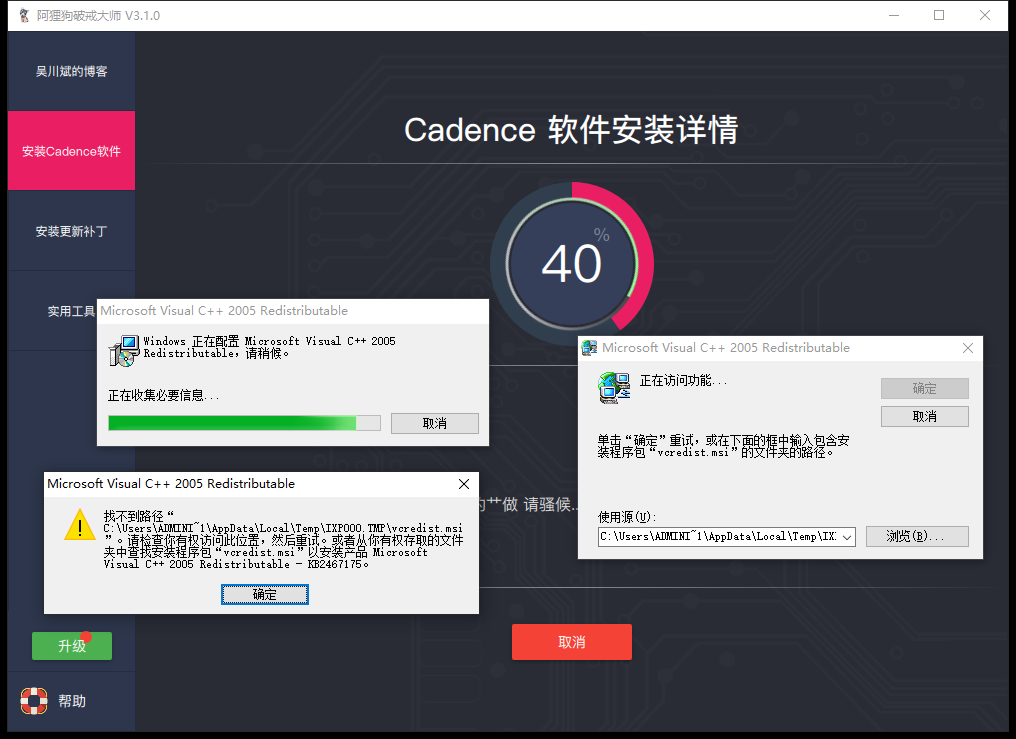Click the Cadence 软件安装详情 heading
Image resolution: width=1016 pixels, height=739 pixels.
[x=572, y=130]
